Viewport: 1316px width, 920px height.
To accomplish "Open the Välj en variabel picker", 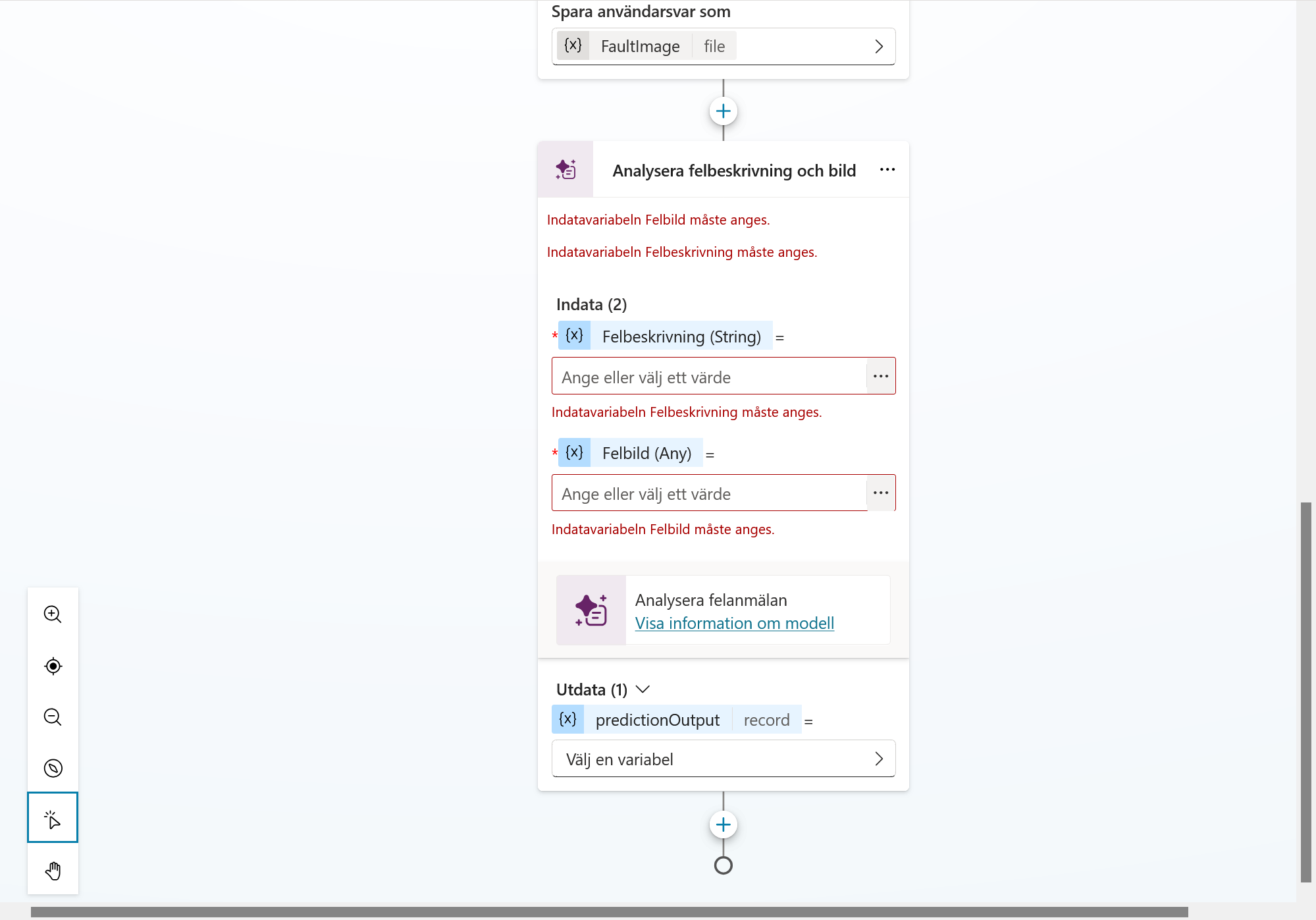I will coord(723,759).
